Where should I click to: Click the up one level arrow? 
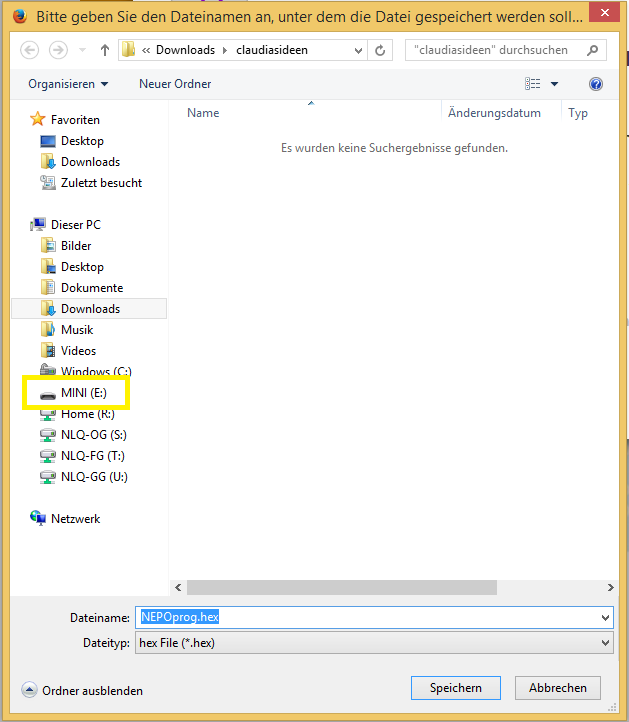[x=106, y=50]
